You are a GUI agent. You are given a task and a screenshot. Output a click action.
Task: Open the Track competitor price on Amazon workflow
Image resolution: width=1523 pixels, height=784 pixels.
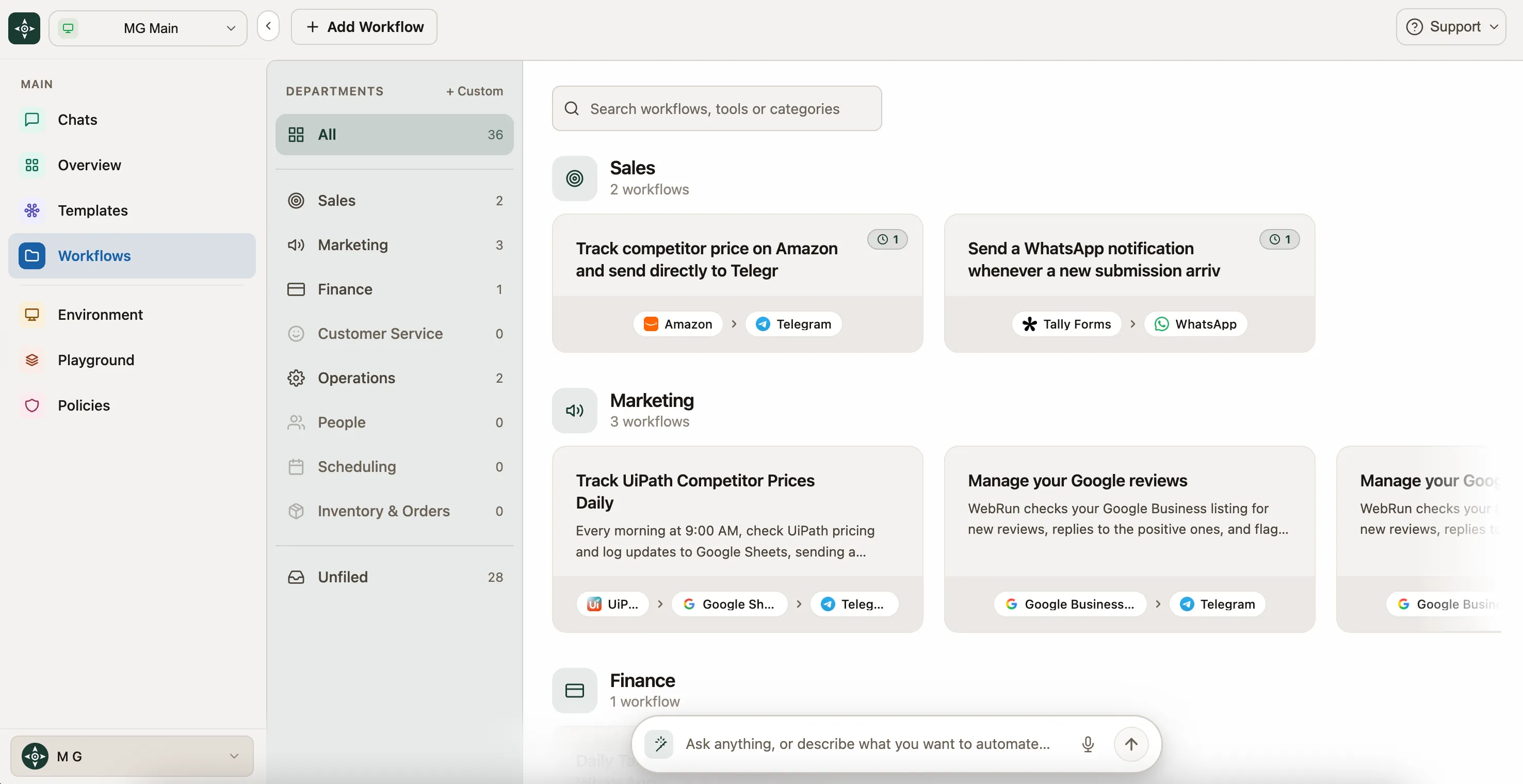[x=737, y=283]
